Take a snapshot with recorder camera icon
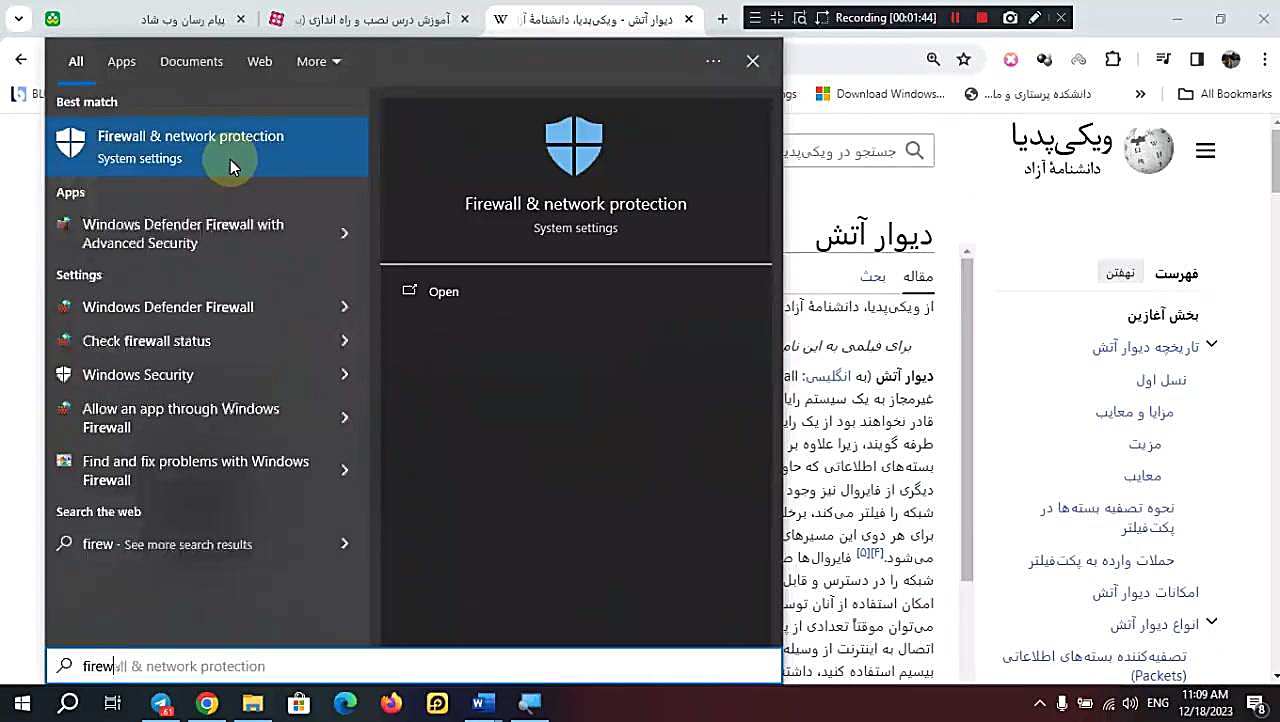This screenshot has height=722, width=1280. pos(1010,18)
